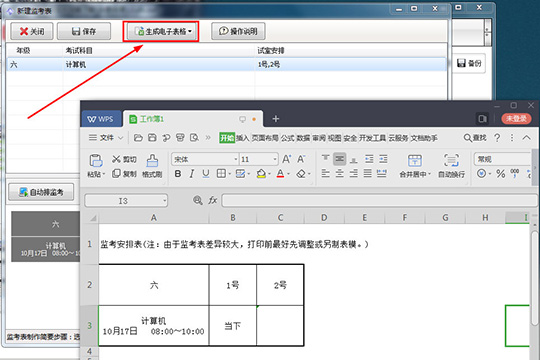Click the 自动排监考 button

pyautogui.click(x=41, y=192)
